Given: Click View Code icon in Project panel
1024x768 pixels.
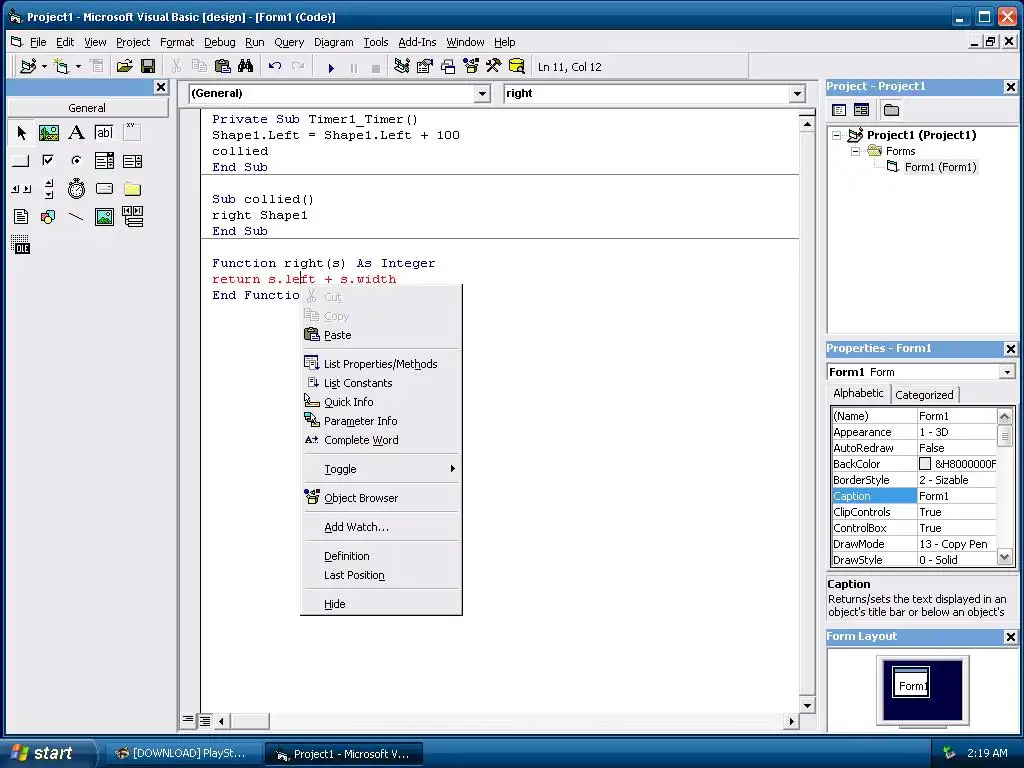Looking at the screenshot, I should click(x=839, y=110).
